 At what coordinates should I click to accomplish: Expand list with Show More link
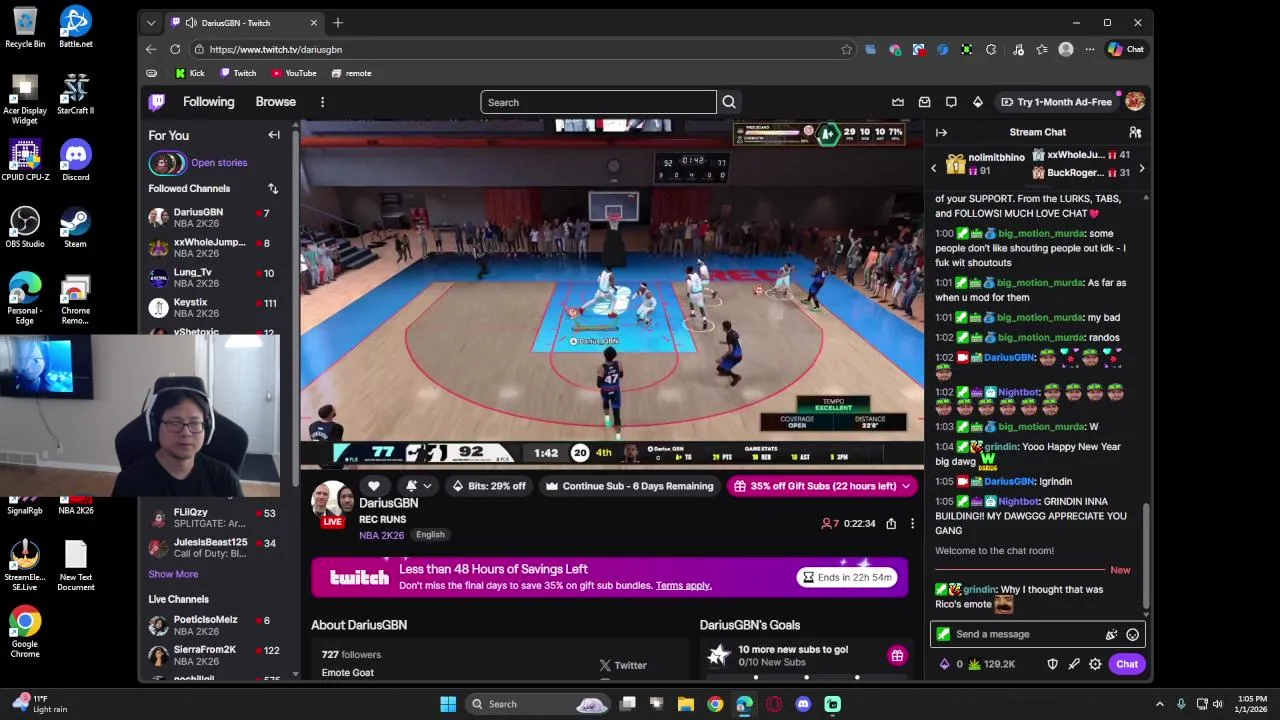(173, 574)
